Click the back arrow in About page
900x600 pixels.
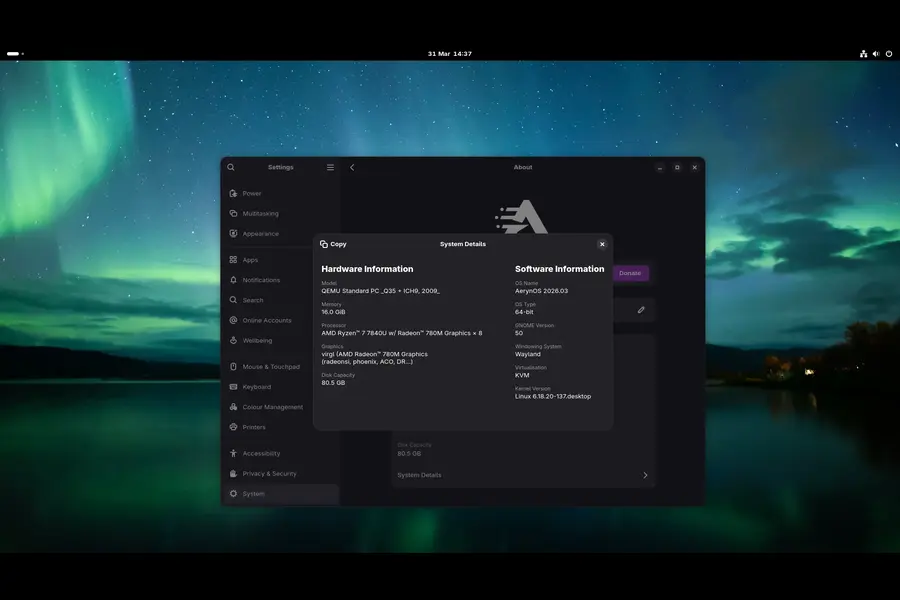(351, 167)
